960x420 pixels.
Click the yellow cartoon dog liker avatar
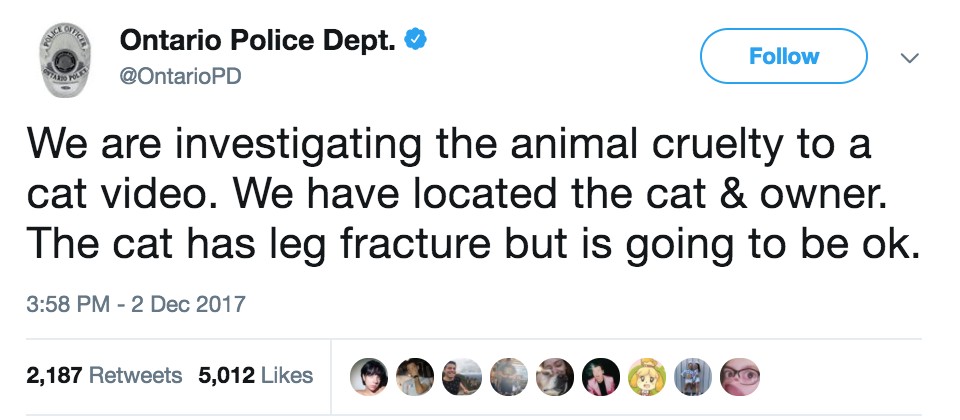tap(646, 376)
